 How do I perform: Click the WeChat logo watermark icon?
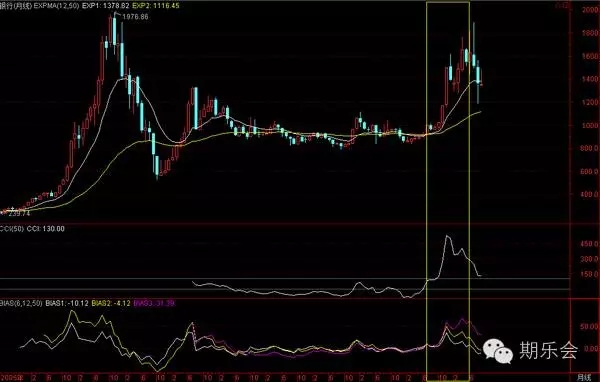coord(498,351)
